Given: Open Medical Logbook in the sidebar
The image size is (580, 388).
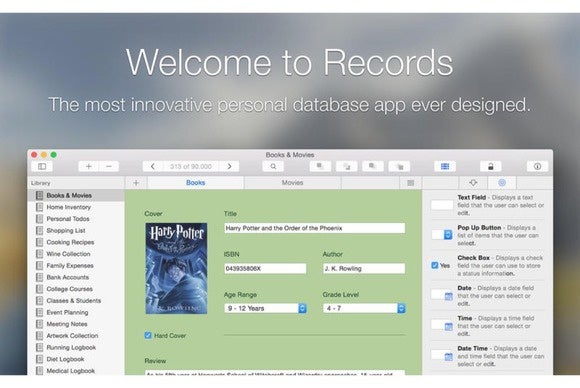Looking at the screenshot, I should point(76,371).
